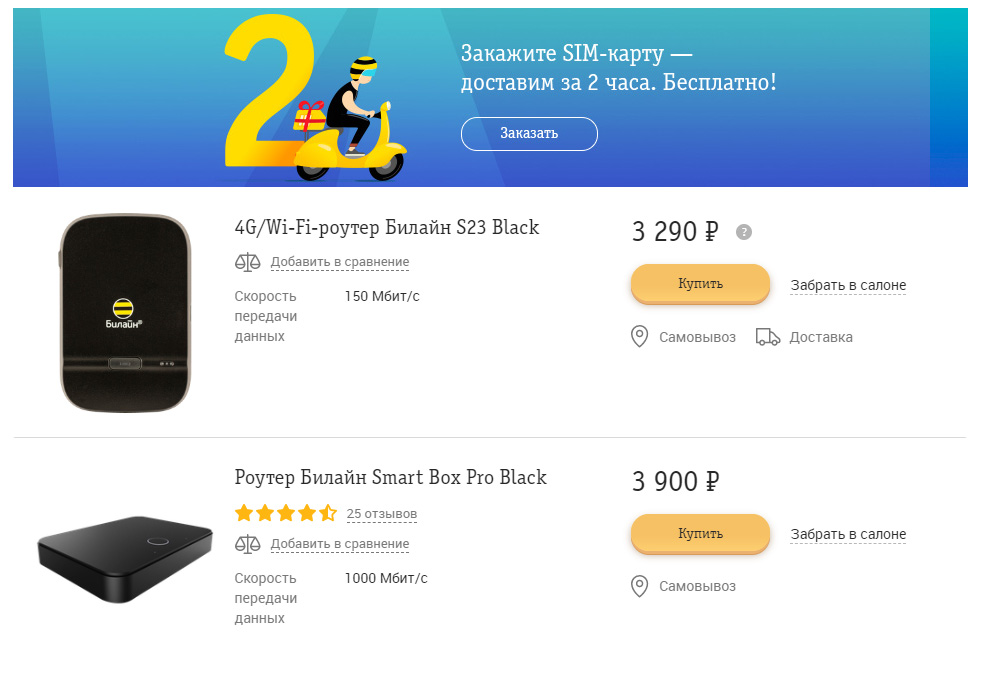Click the star rating of Smart Box Pro

285,514
